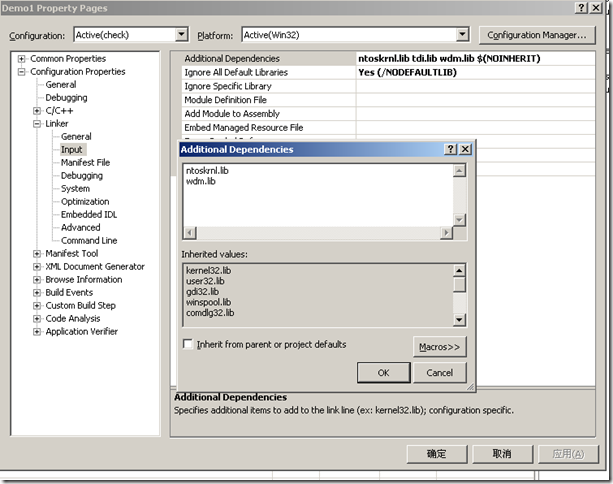Click ntoskrnl.lib in dependencies edit box

tap(207, 170)
